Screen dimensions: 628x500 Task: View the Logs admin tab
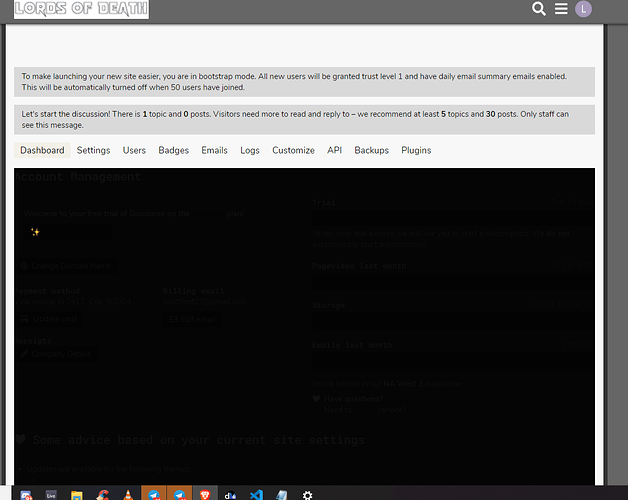tap(250, 150)
